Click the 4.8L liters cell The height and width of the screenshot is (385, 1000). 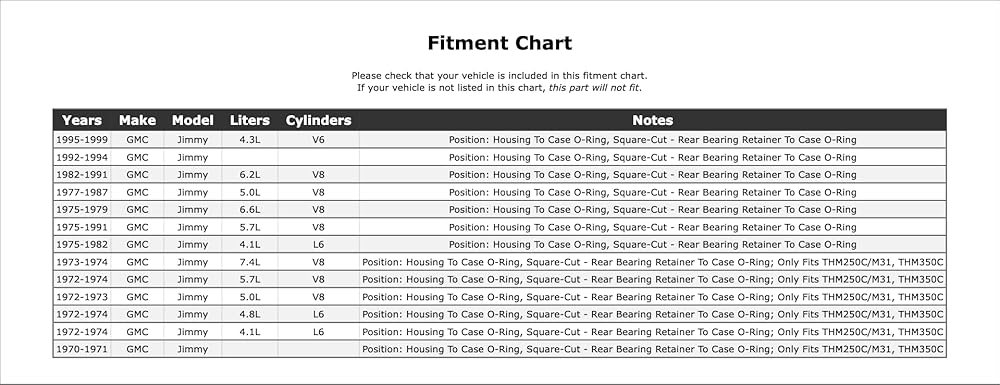[249, 314]
